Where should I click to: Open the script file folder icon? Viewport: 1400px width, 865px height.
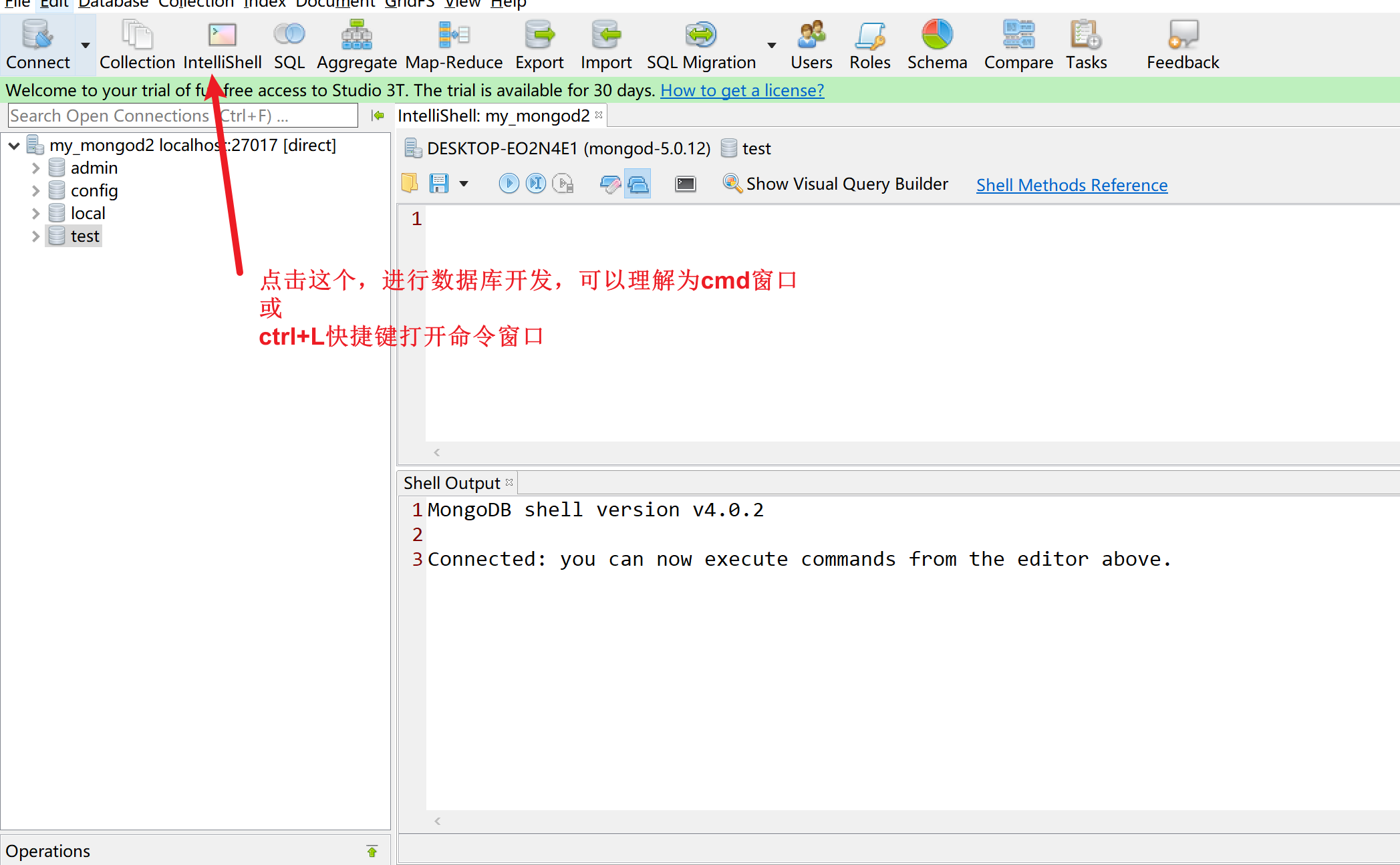410,183
